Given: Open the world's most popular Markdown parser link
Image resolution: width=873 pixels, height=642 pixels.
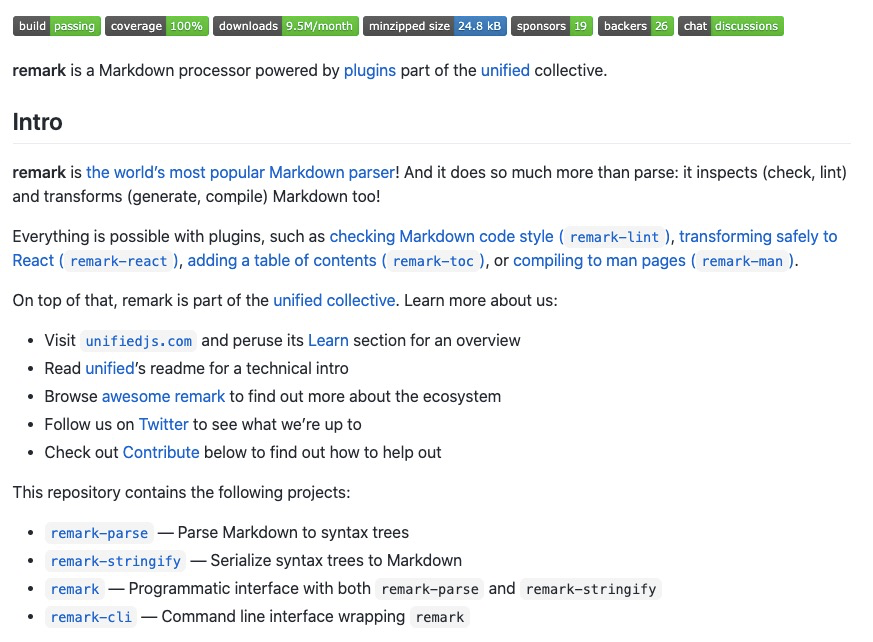Looking at the screenshot, I should (241, 173).
